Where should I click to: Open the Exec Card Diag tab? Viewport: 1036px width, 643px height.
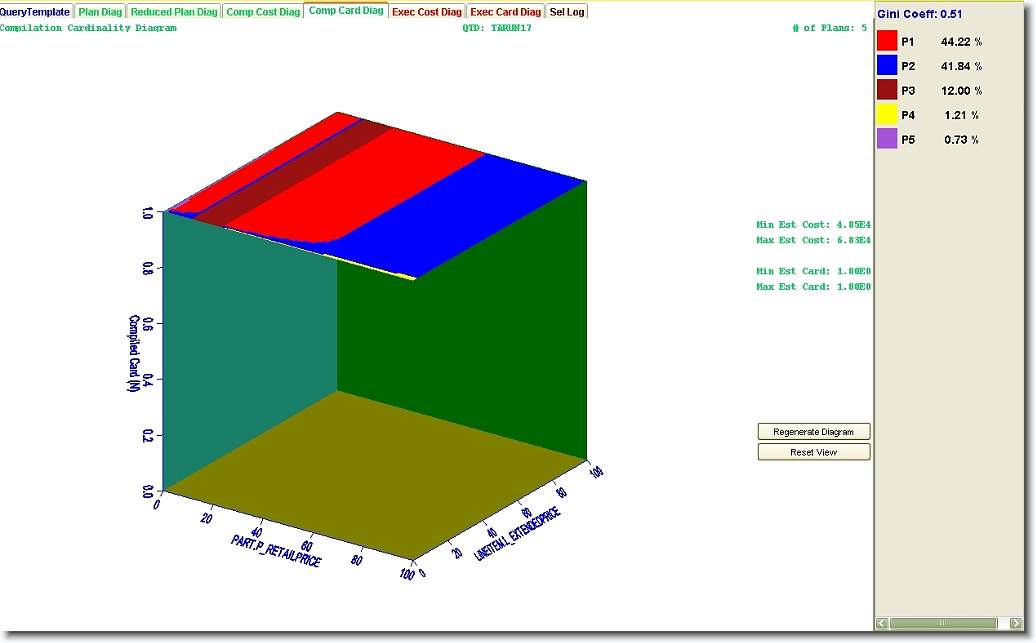pos(505,12)
